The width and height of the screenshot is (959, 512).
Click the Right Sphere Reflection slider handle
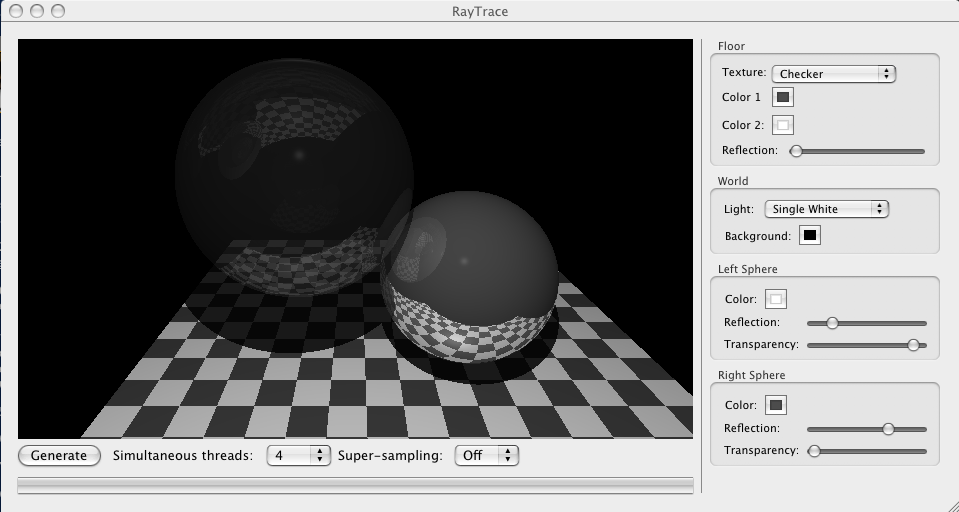click(888, 428)
